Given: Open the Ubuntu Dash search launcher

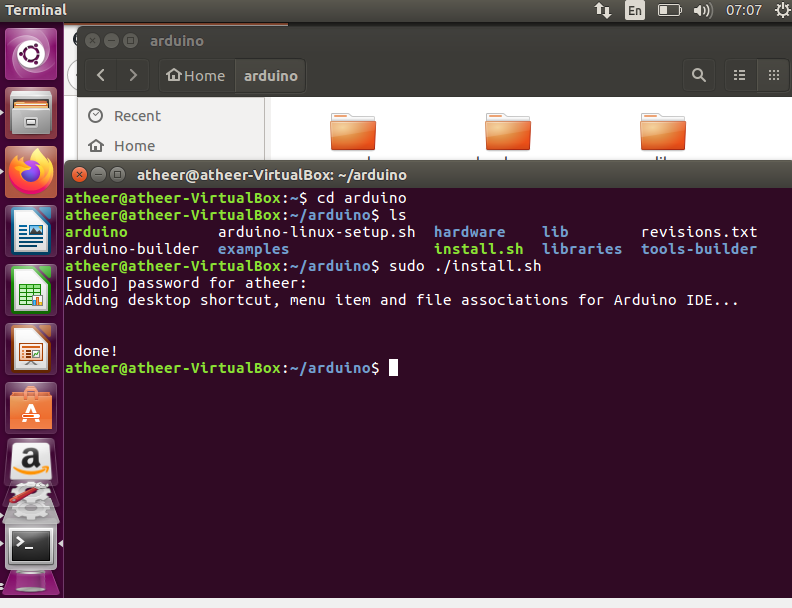Looking at the screenshot, I should [x=31, y=54].
